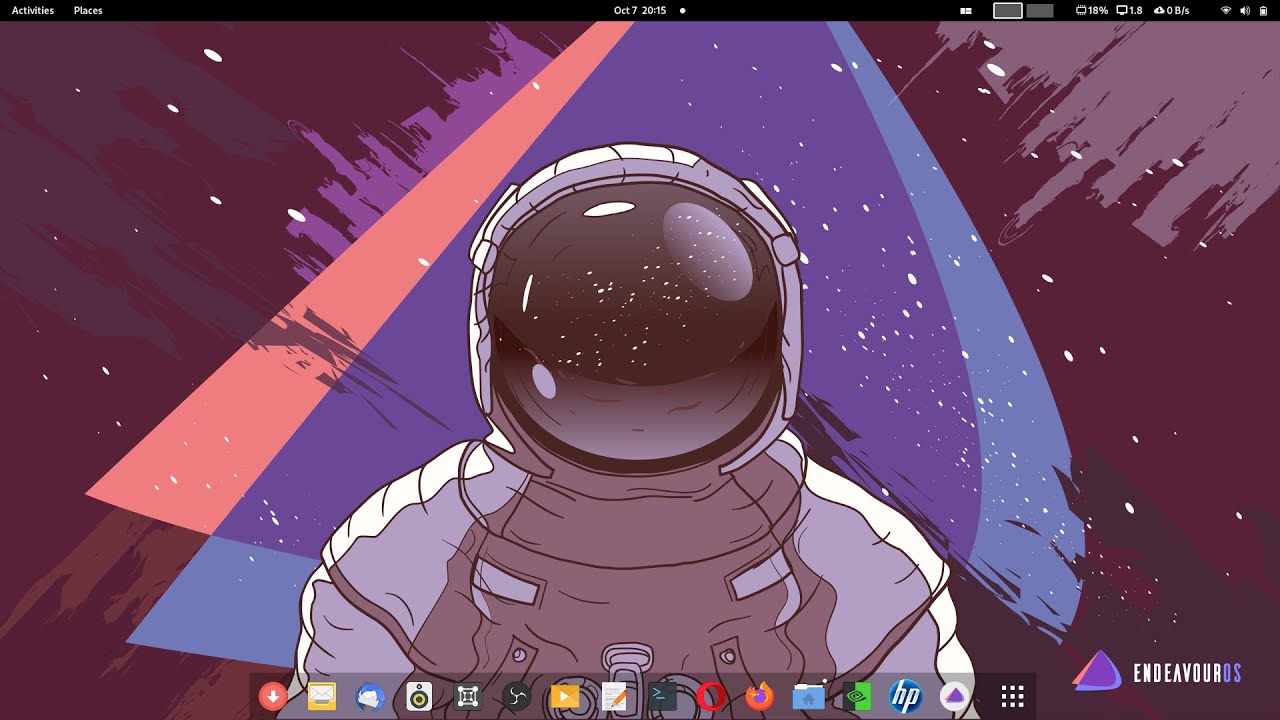Launch the speaker music player app
Image resolution: width=1280 pixels, height=720 pixels.
419,696
